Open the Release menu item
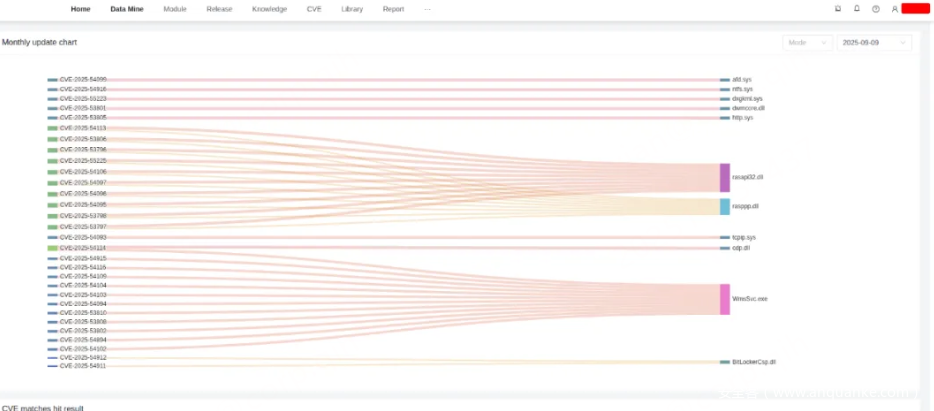Screen dimensions: 934x411 (x=219, y=9)
